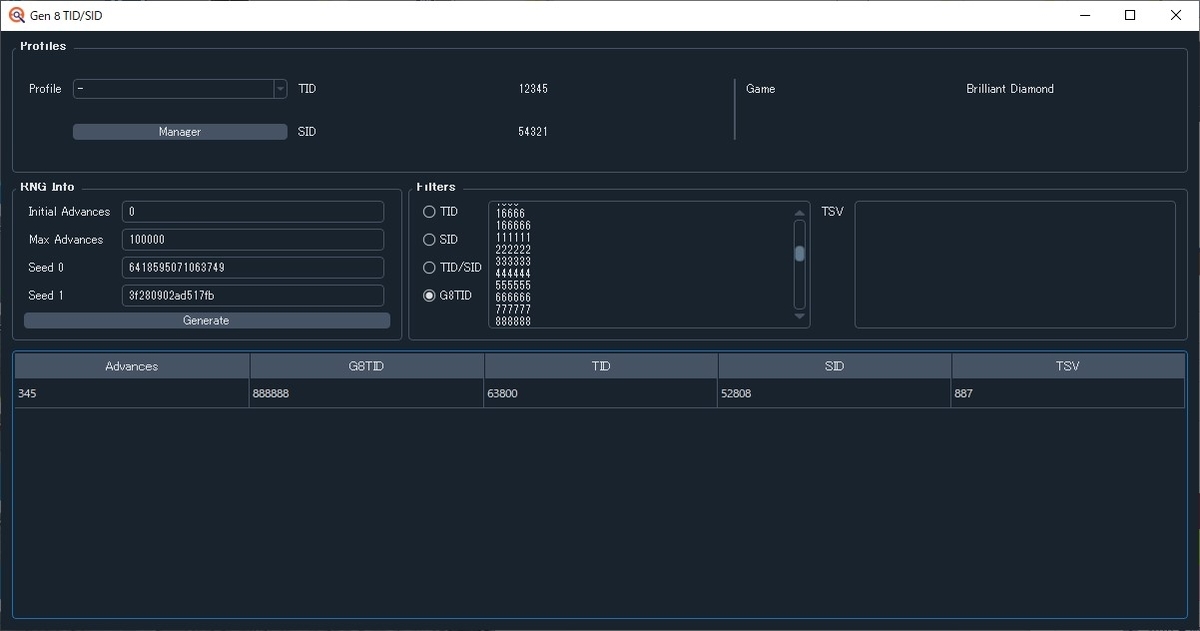Click inside the TSV text area
Screen dimensions: 1200x631
[x=1014, y=264]
